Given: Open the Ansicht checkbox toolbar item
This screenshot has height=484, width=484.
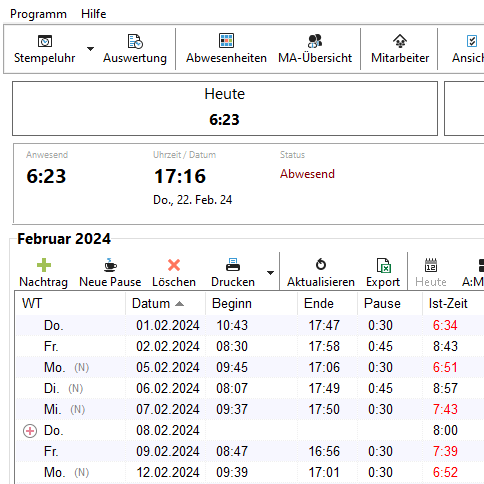Looking at the screenshot, I should [x=468, y=49].
